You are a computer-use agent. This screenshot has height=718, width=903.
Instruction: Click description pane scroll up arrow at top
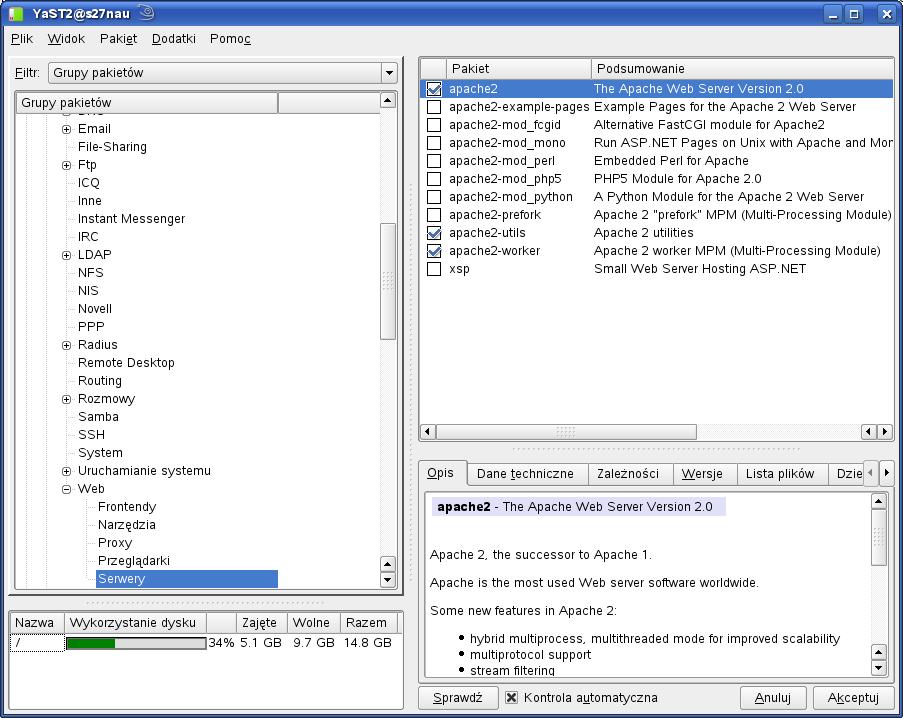click(878, 502)
